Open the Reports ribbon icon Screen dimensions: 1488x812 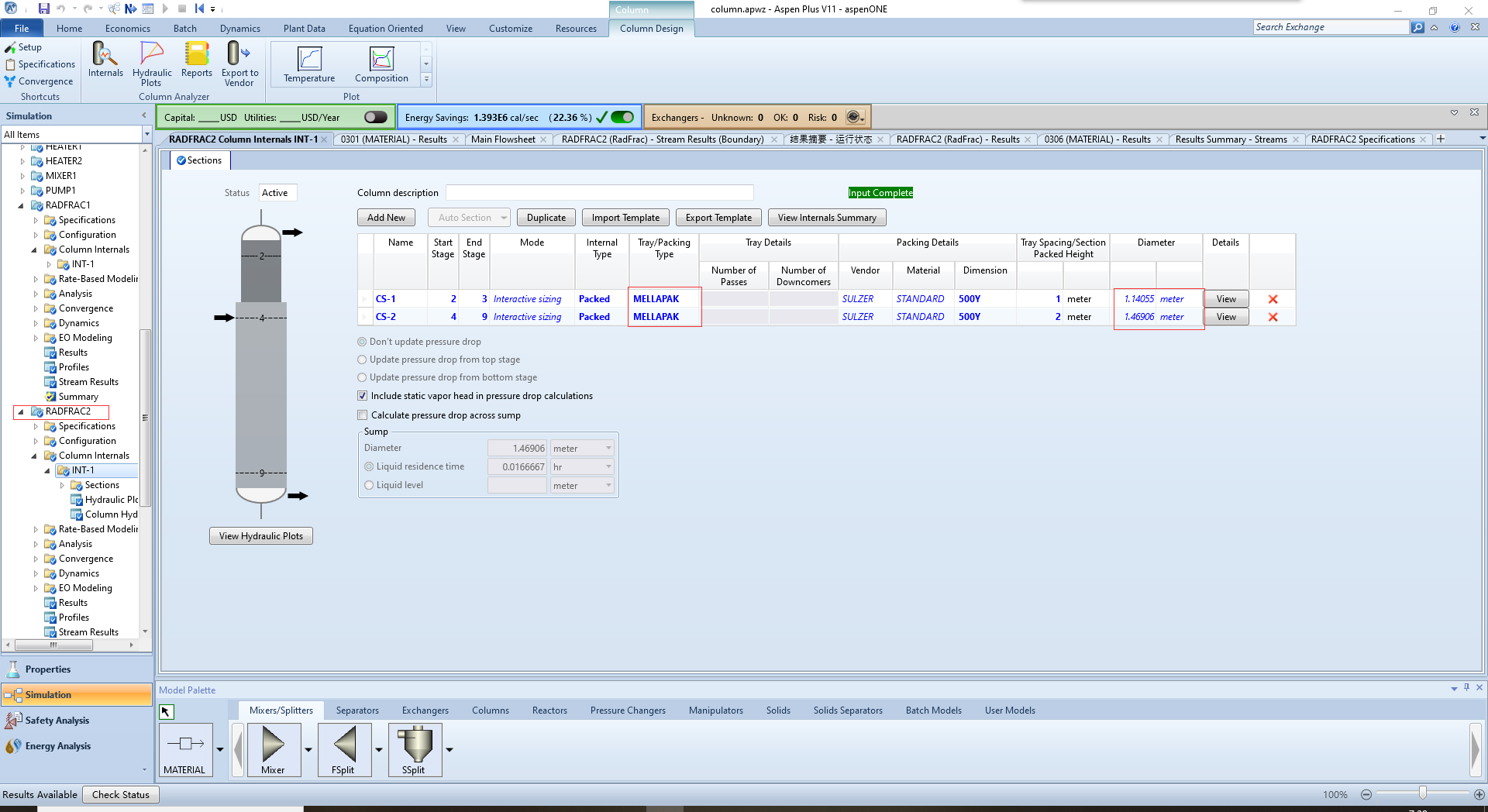197,59
